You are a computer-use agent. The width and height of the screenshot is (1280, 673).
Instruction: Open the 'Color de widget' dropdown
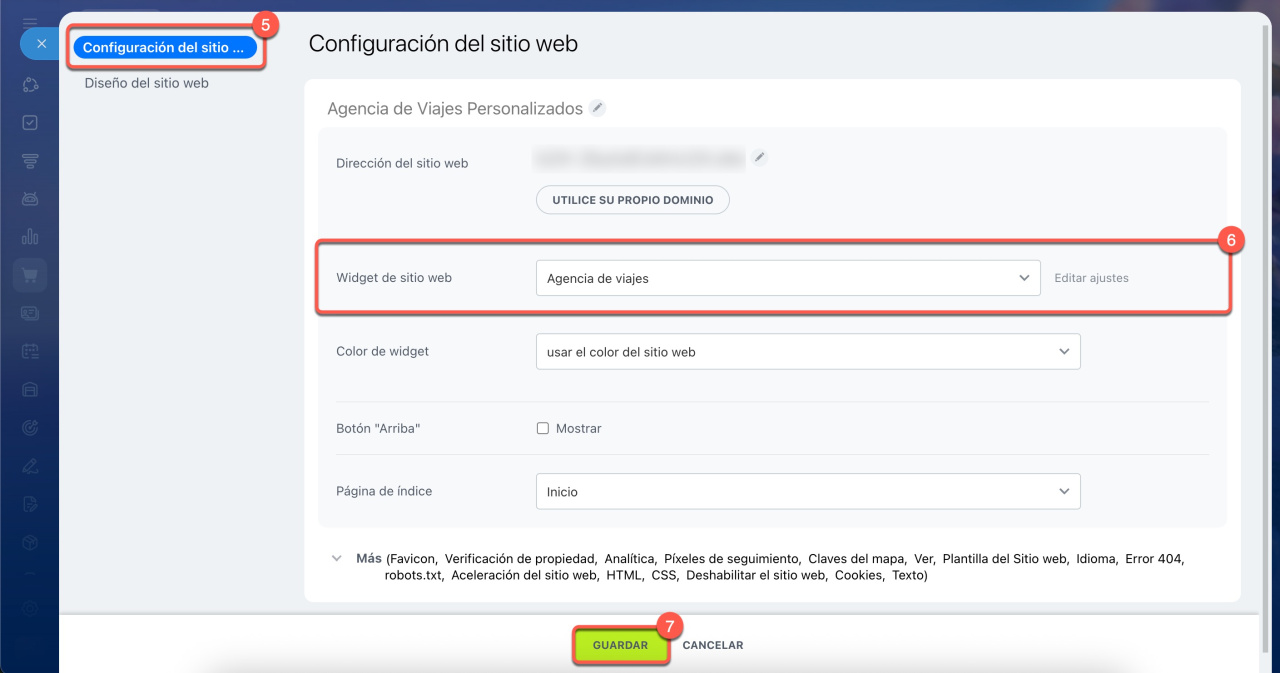(x=808, y=351)
